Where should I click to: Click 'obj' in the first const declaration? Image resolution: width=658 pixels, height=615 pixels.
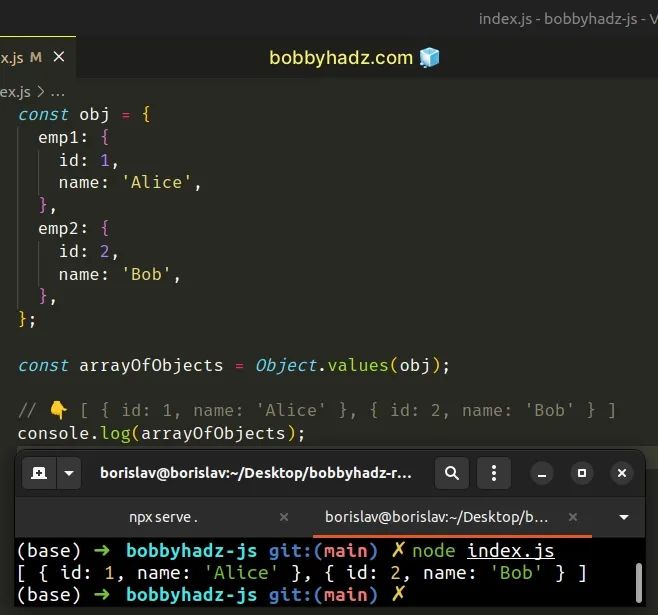95,115
